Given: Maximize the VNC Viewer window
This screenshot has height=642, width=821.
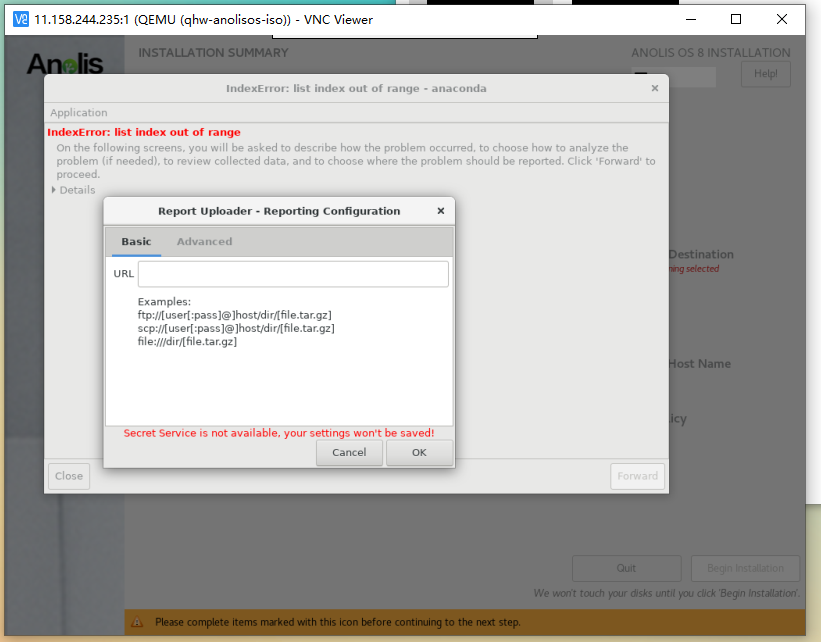Looking at the screenshot, I should (x=736, y=19).
